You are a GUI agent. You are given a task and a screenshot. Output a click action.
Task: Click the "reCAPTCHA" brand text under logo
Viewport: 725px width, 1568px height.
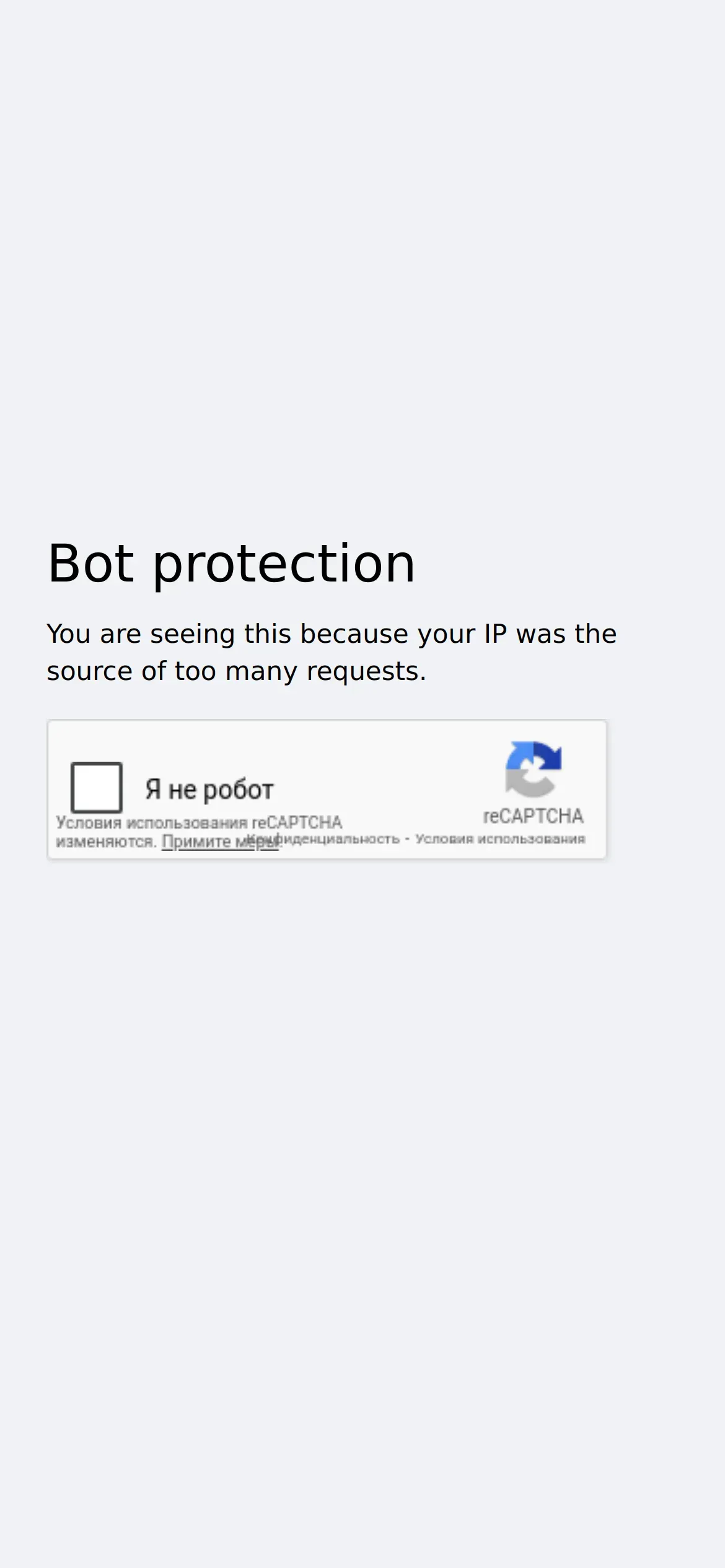pyautogui.click(x=534, y=816)
